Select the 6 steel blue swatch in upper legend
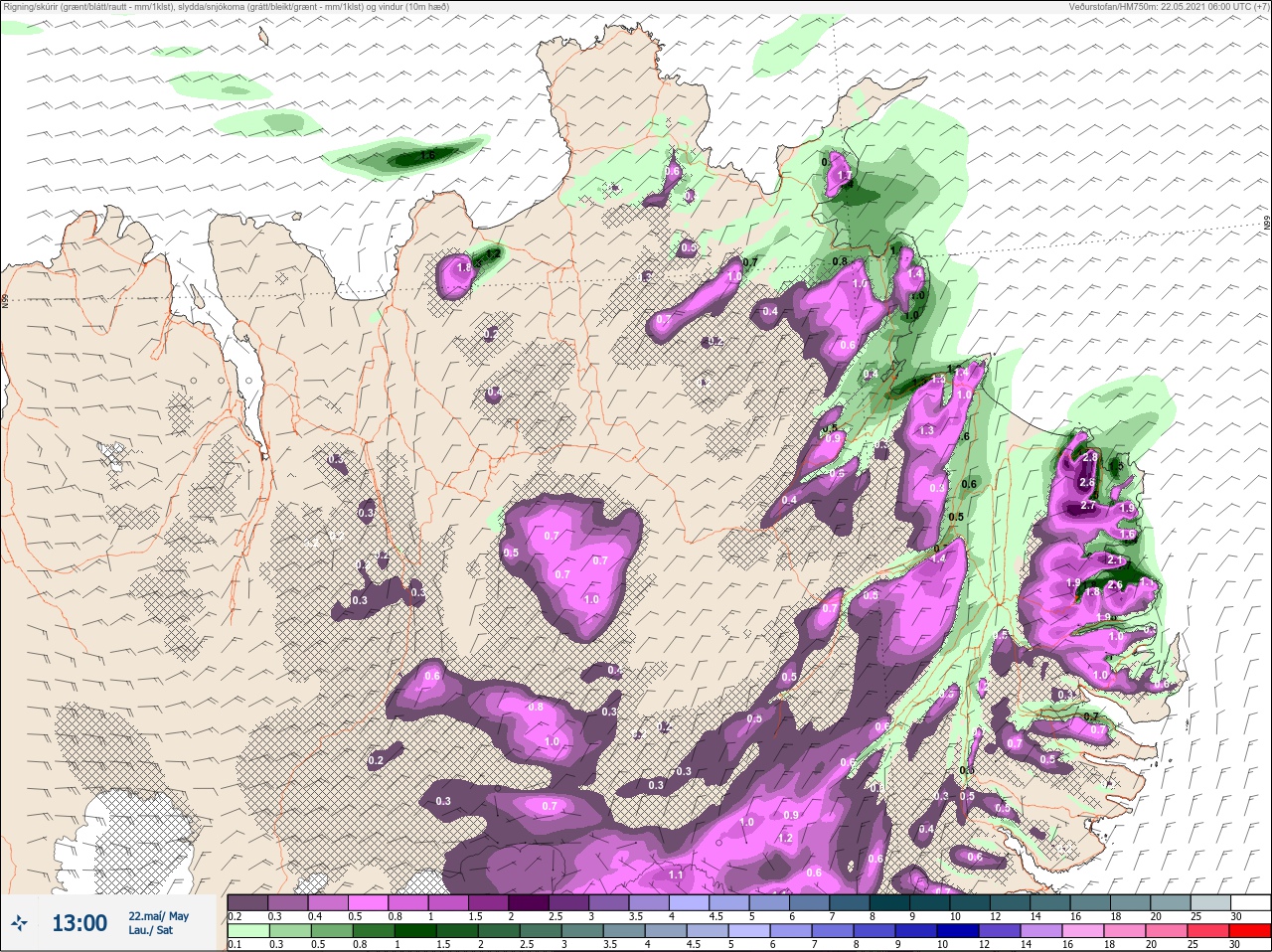 [x=809, y=902]
